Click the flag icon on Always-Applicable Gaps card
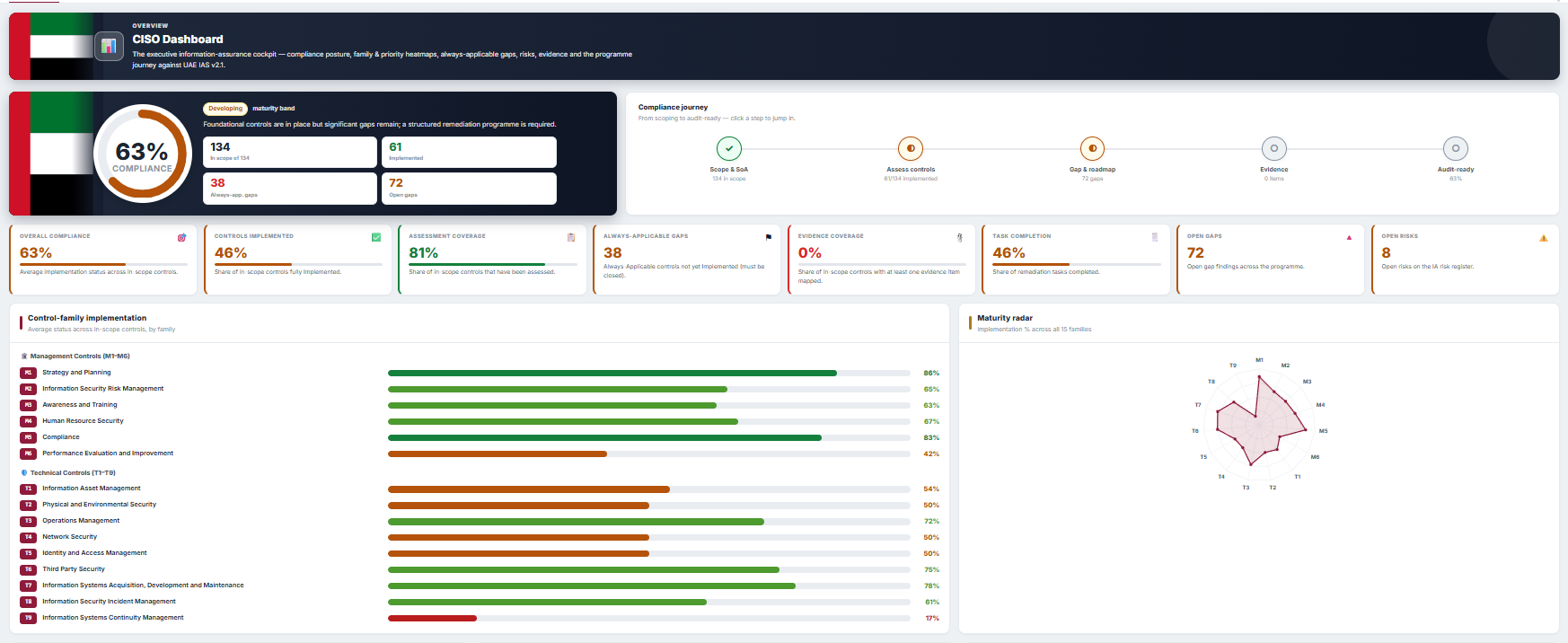Image resolution: width=1568 pixels, height=643 pixels. click(768, 238)
